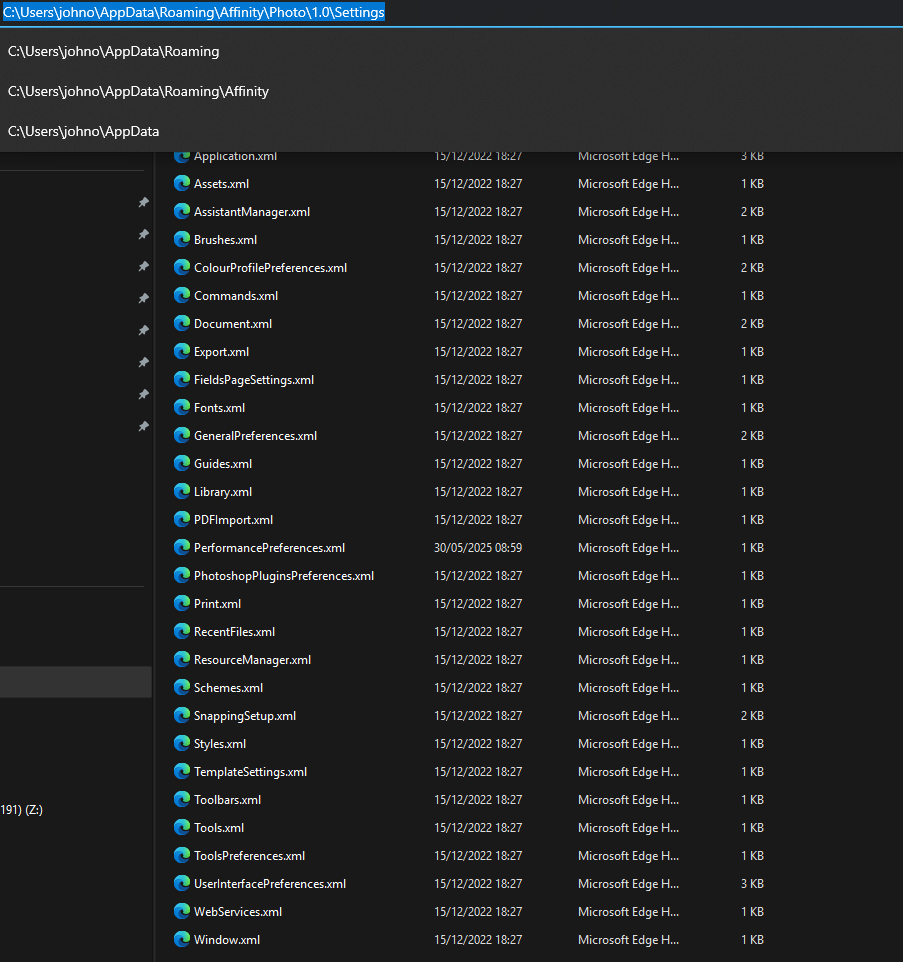Select the file name WebServices.xml
The width and height of the screenshot is (903, 962).
238,912
